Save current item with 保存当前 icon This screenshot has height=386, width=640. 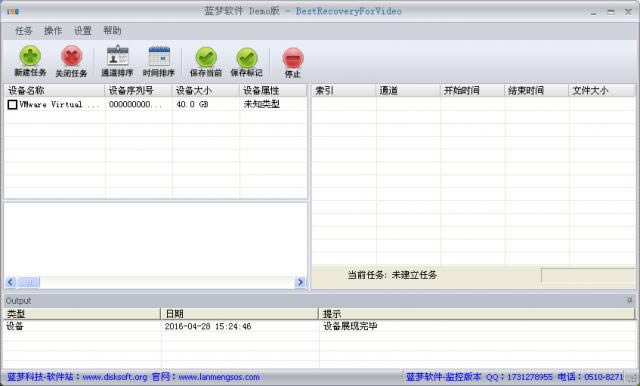click(x=206, y=57)
